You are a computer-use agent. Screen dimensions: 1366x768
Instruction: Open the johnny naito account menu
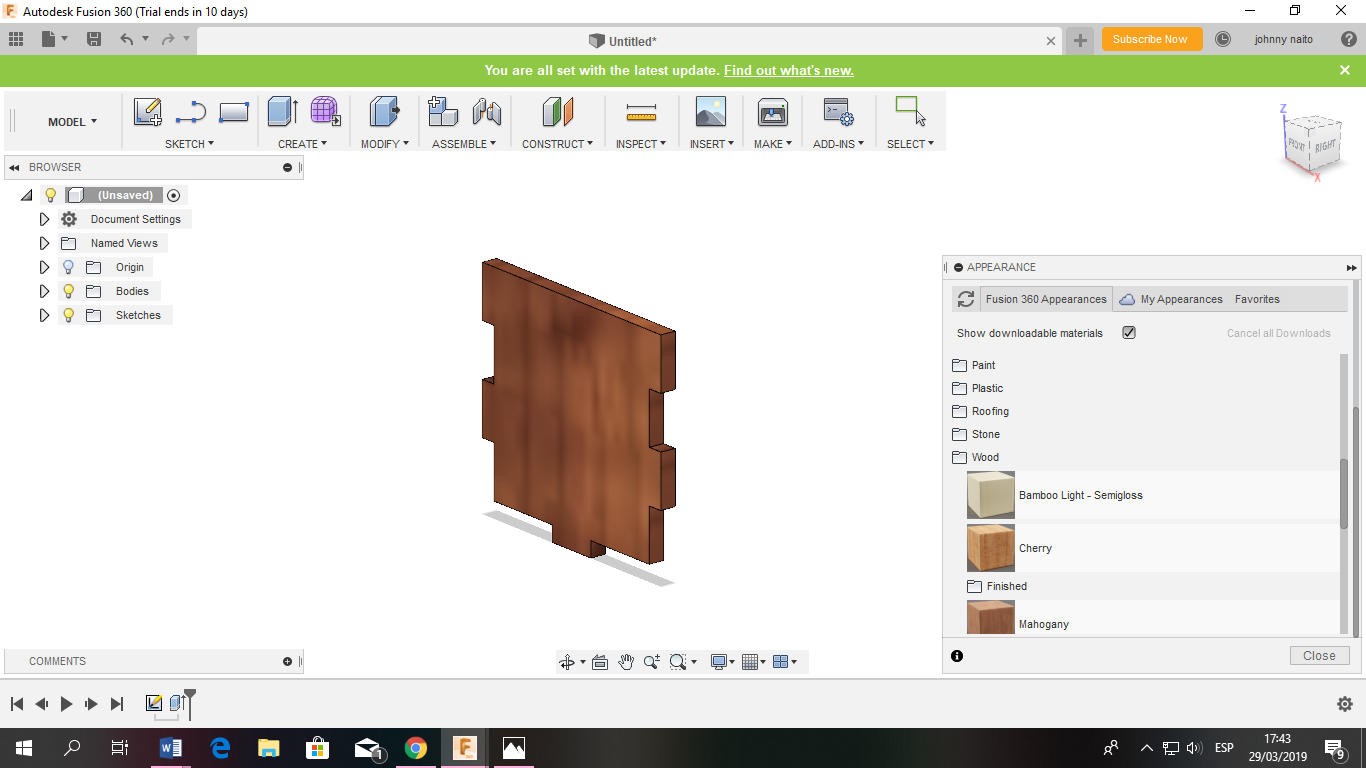pyautogui.click(x=1284, y=39)
